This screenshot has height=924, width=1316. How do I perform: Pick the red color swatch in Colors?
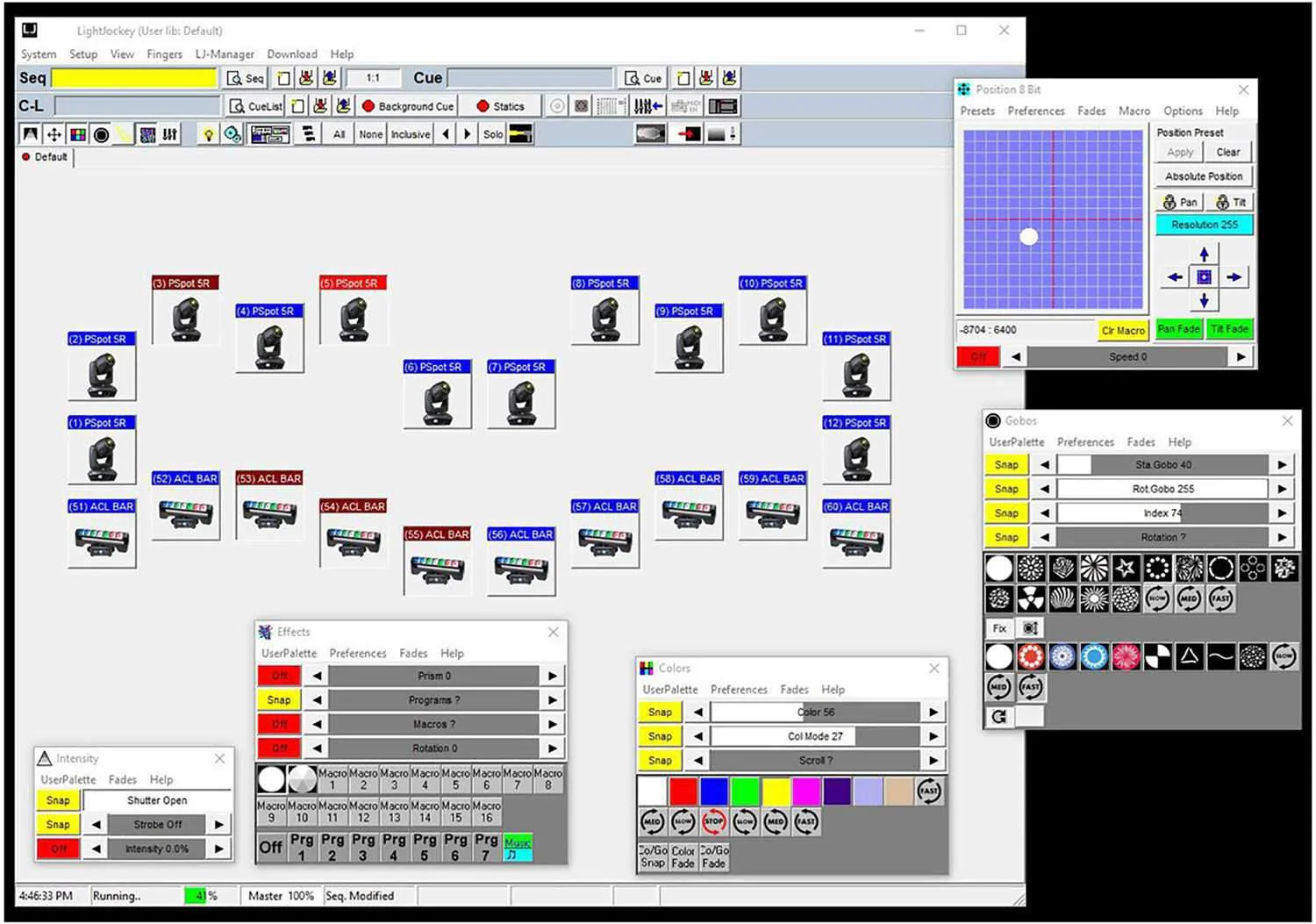[x=683, y=791]
